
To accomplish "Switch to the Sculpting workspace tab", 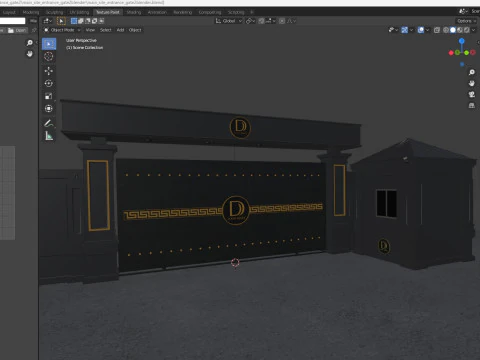I will pos(54,12).
